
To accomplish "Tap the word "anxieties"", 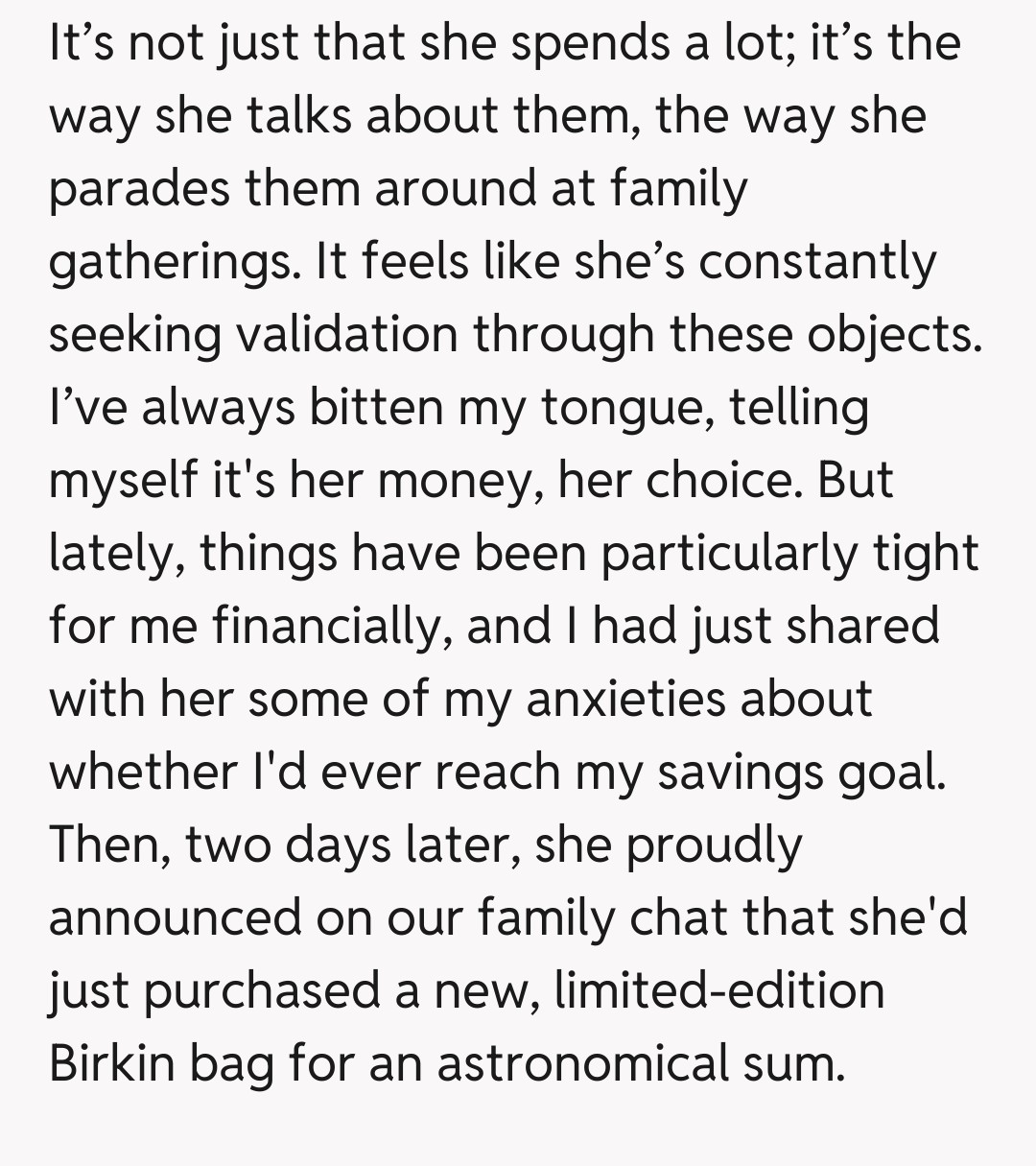I will click(627, 698).
